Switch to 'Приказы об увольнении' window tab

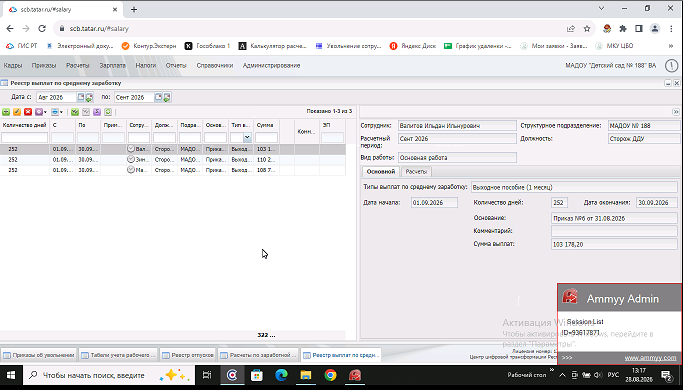pos(39,355)
